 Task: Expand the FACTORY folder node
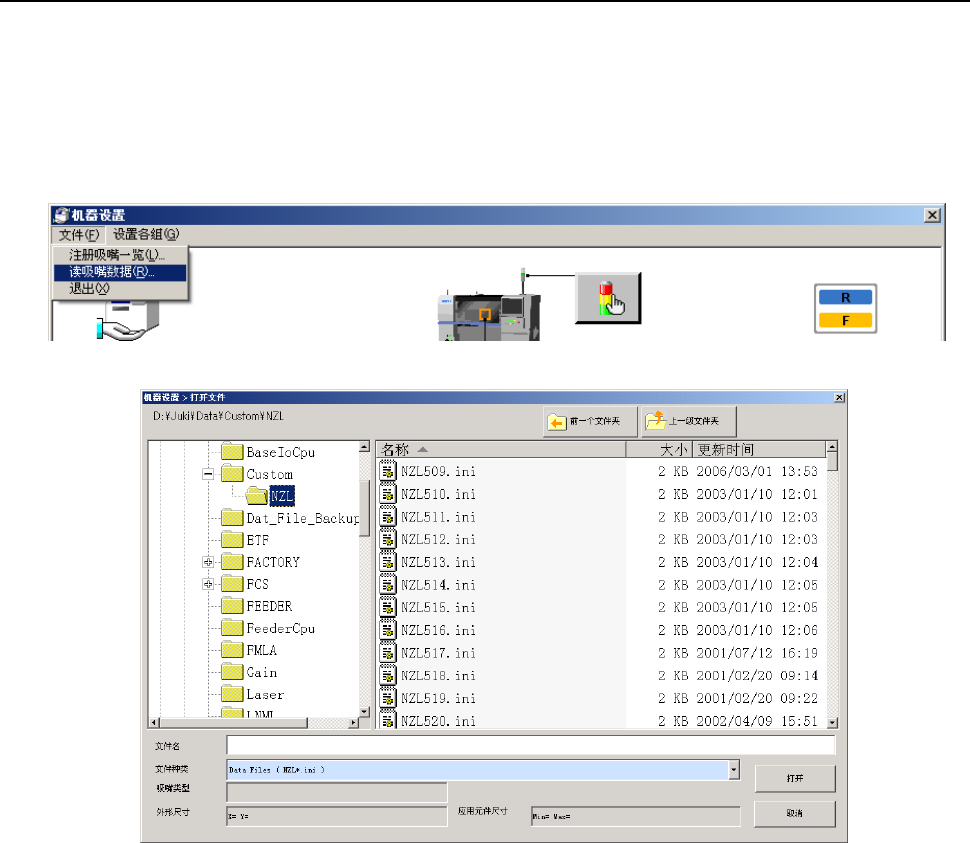[208, 562]
